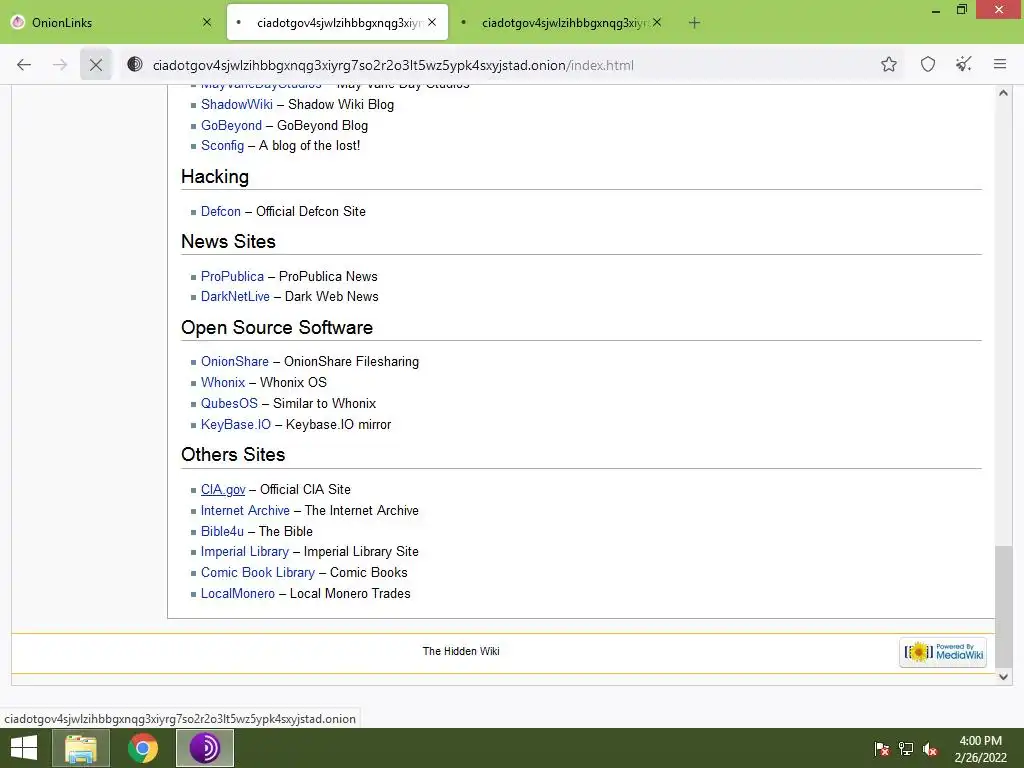Viewport: 1024px width, 768px height.
Task: Open the Internet Archive link
Action: click(245, 511)
